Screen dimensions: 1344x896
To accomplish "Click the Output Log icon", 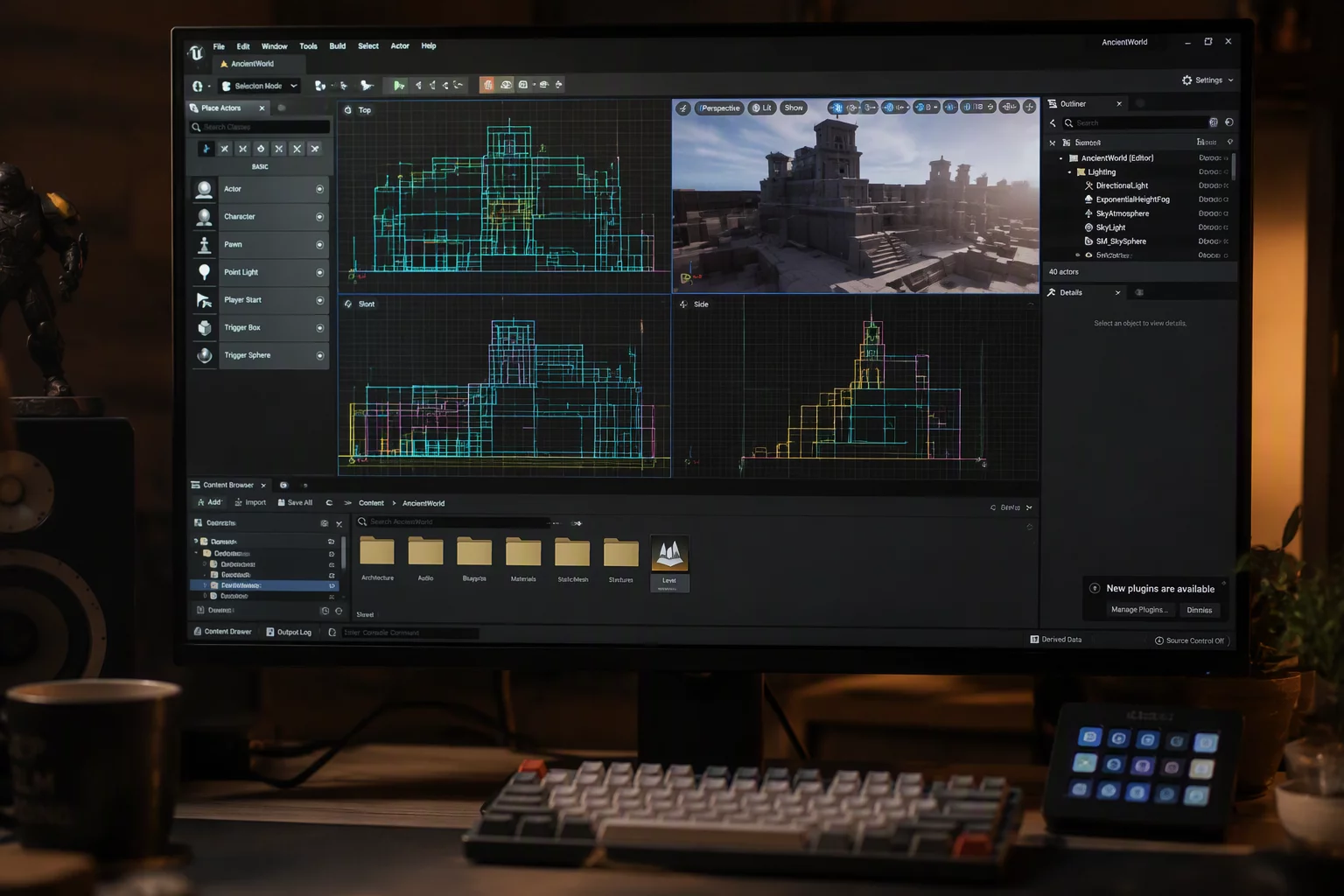I will [x=270, y=632].
